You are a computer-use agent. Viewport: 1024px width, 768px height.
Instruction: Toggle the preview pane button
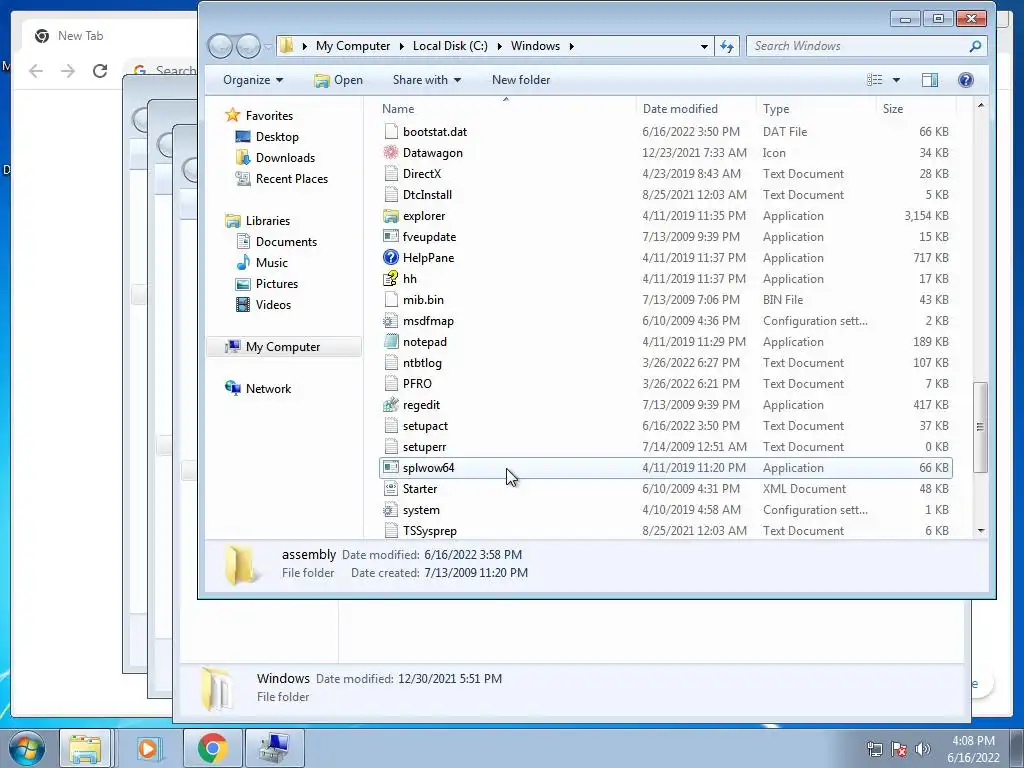coord(930,80)
